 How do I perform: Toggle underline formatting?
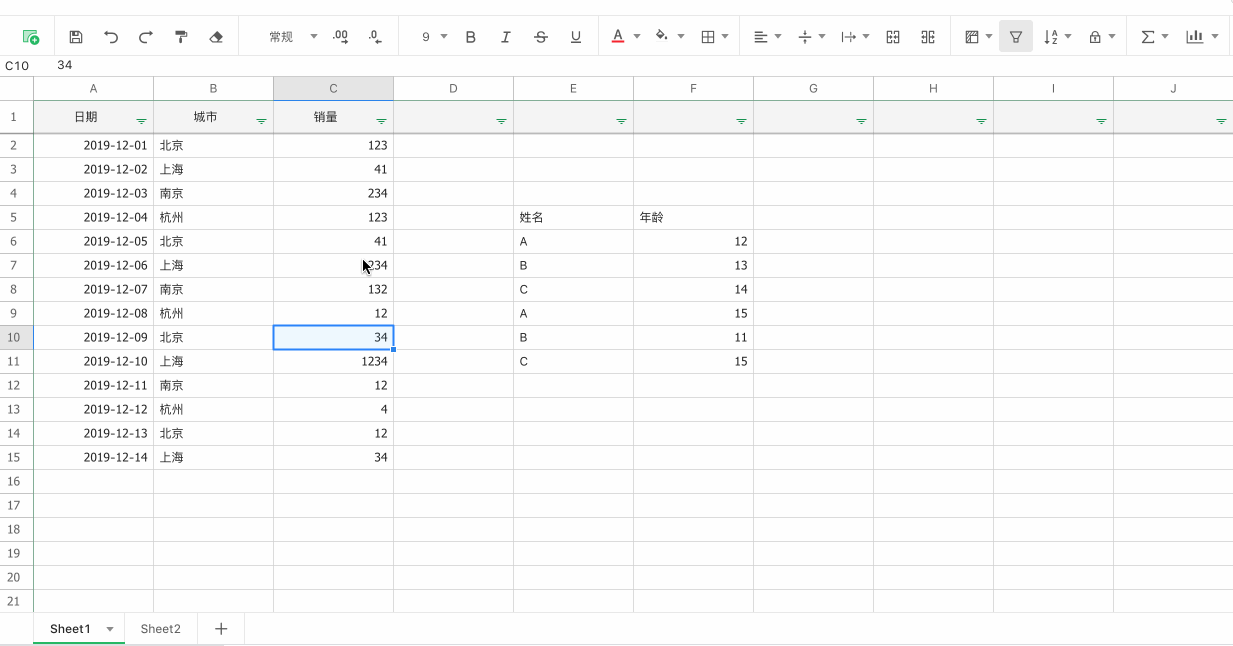[x=576, y=37]
